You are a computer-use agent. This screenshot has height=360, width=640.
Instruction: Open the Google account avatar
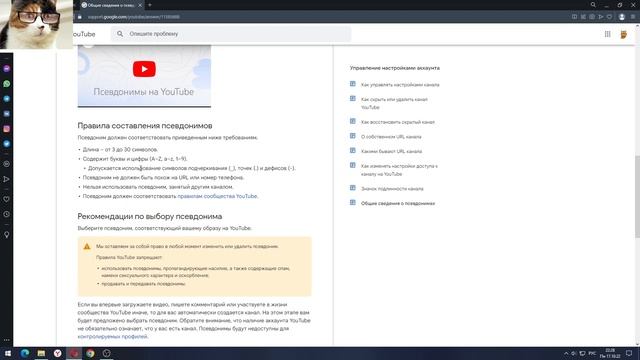[624, 34]
